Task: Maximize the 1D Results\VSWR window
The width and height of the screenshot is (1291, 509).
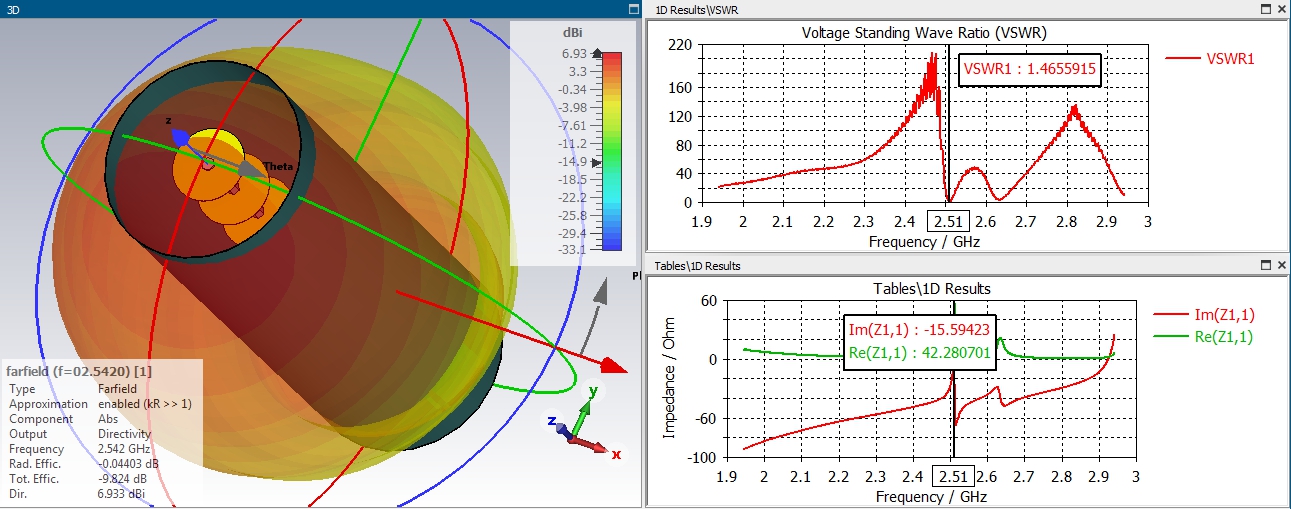Action: (1266, 9)
